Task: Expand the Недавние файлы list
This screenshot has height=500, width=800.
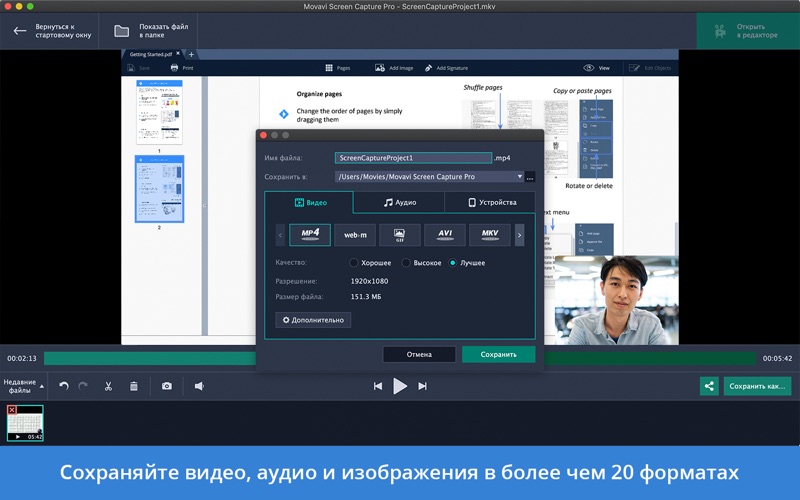Action: coord(23,386)
